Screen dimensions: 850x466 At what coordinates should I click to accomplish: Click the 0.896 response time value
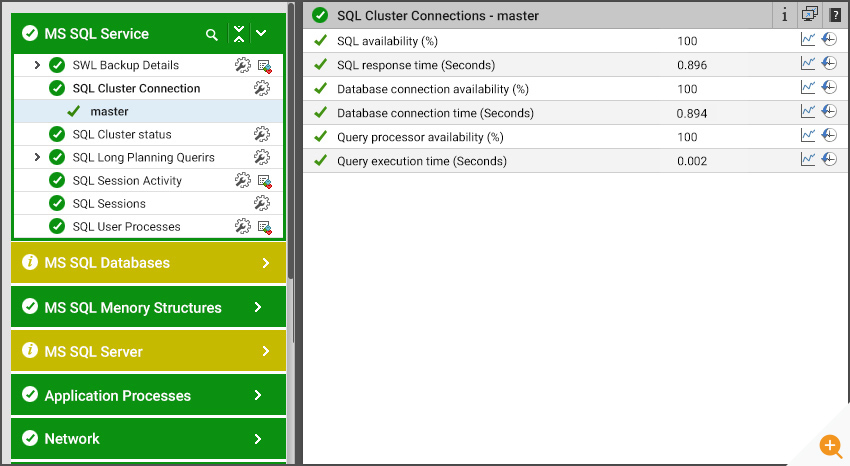click(x=692, y=65)
